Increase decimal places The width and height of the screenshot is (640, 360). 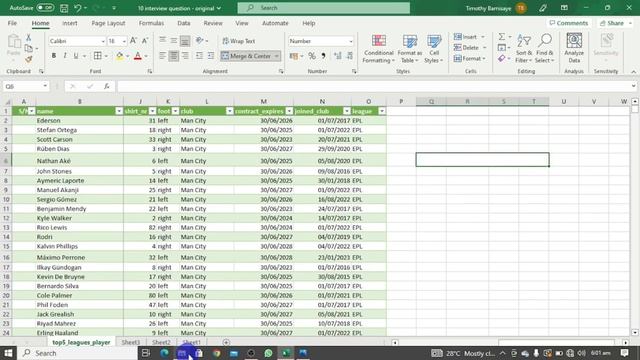coord(338,56)
